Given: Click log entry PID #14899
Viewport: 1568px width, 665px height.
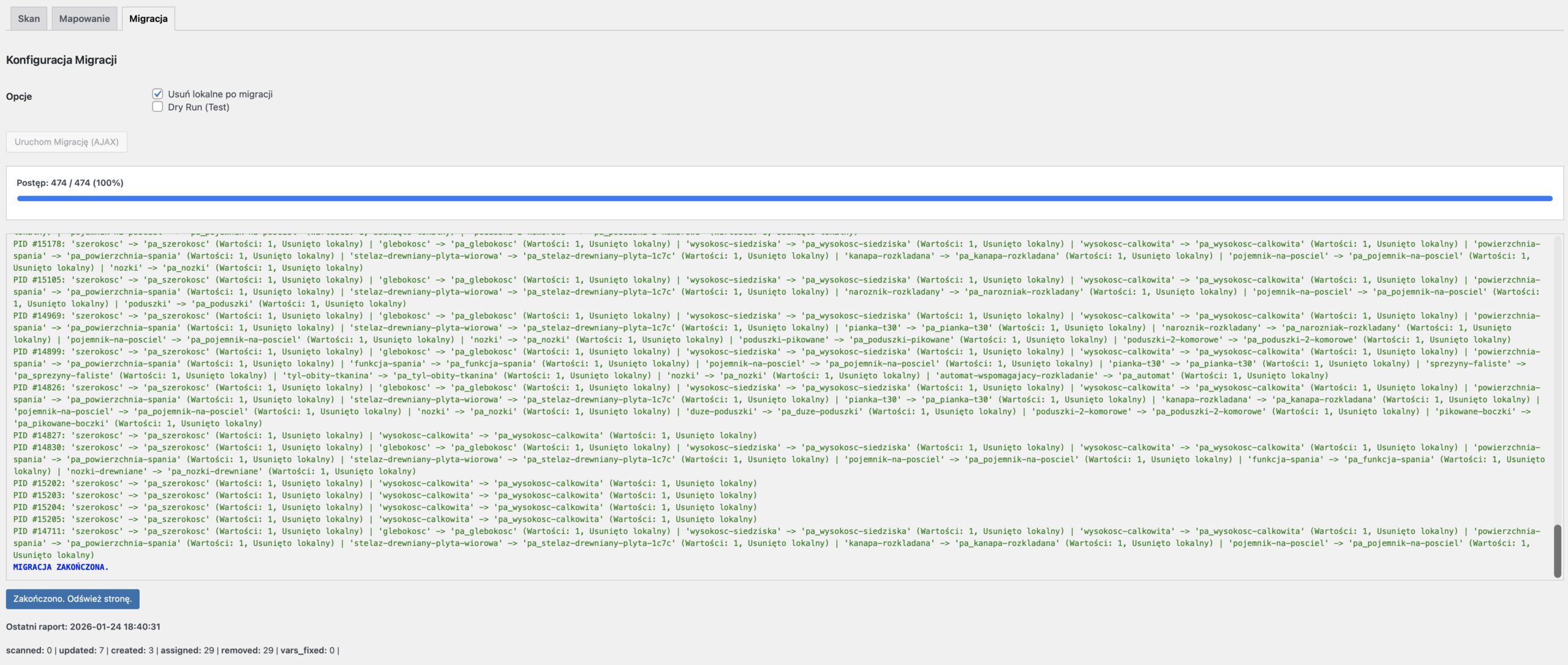Looking at the screenshot, I should [39, 352].
